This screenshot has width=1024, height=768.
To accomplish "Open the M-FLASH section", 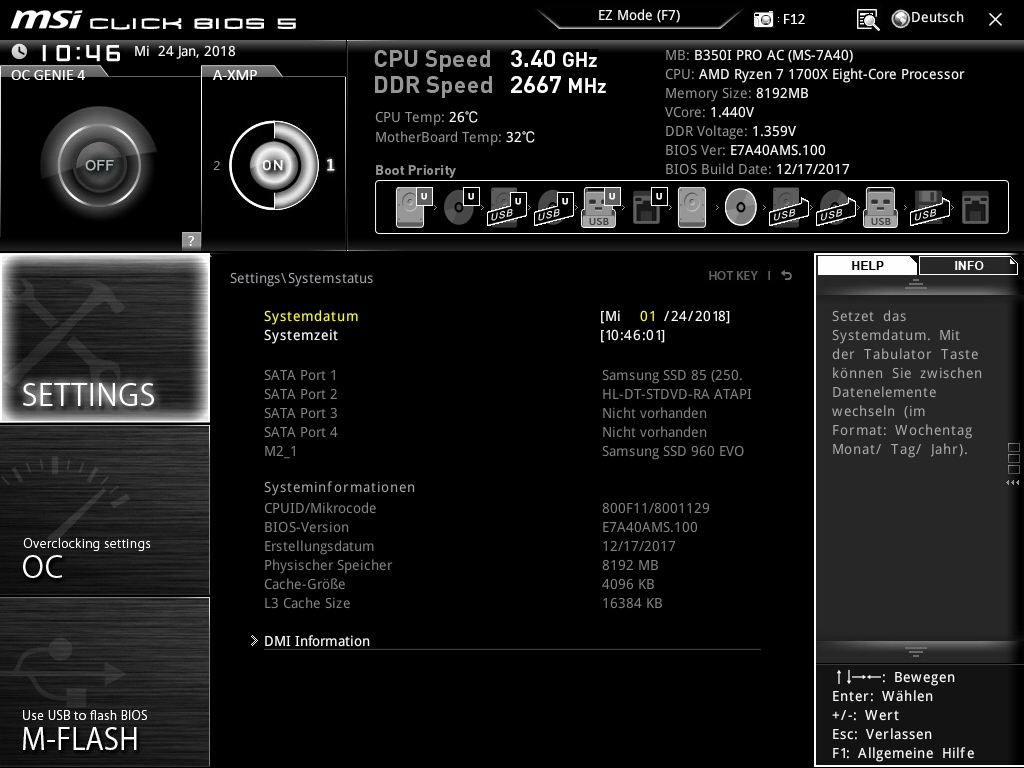I will tap(105, 682).
